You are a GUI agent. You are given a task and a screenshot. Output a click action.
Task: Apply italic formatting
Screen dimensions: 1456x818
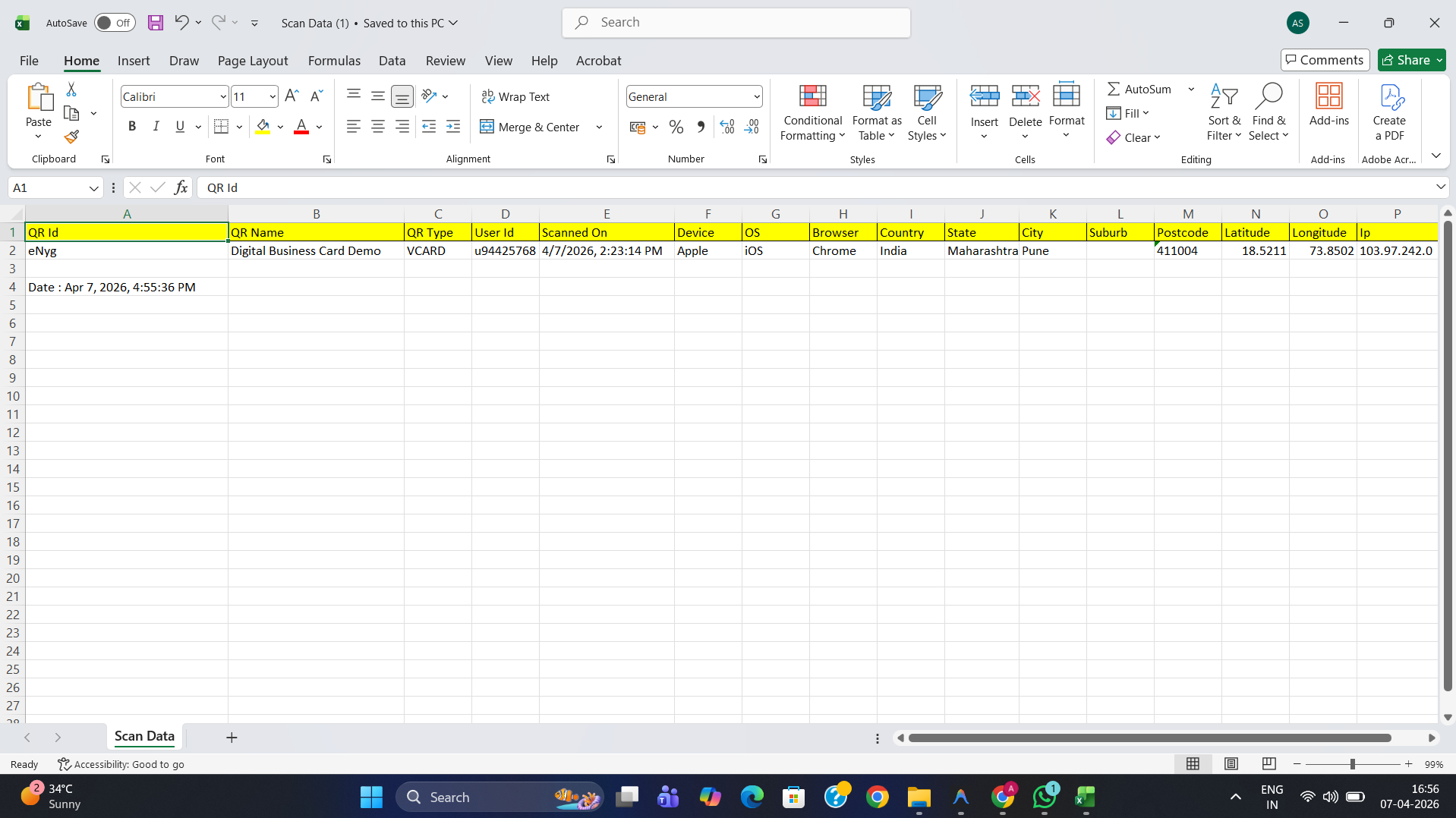[x=156, y=126]
